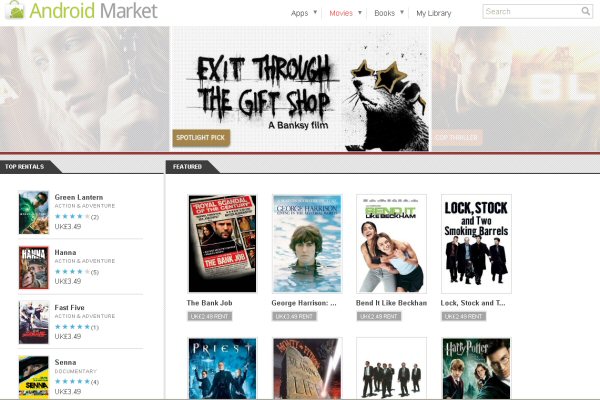The image size is (600, 400).
Task: Click the Android Market title text
Action: (x=93, y=10)
